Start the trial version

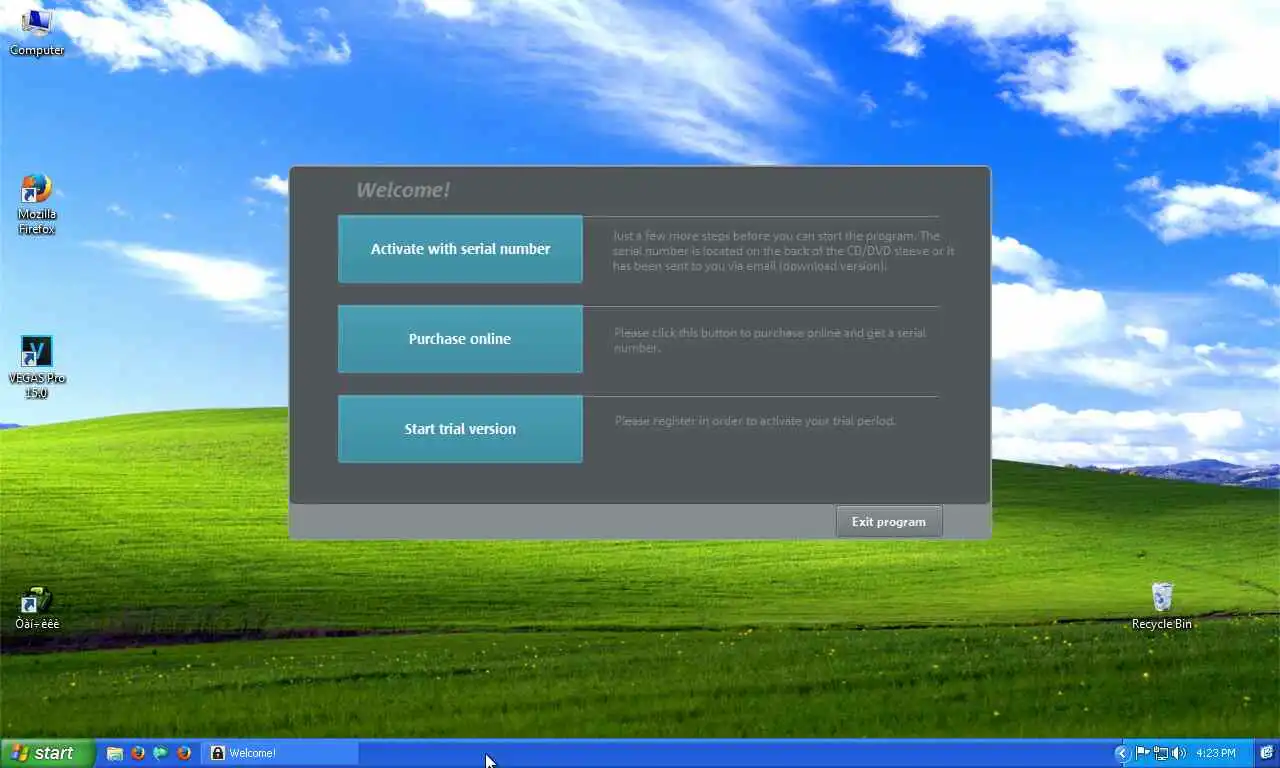click(460, 429)
